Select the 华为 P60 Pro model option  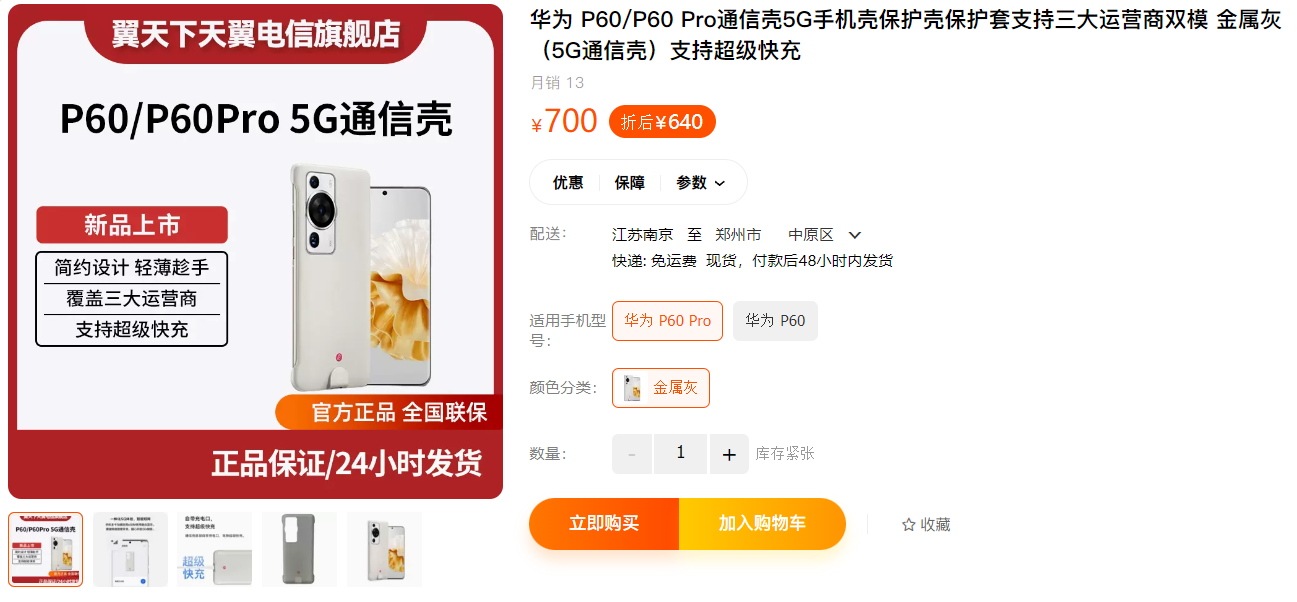click(x=667, y=321)
